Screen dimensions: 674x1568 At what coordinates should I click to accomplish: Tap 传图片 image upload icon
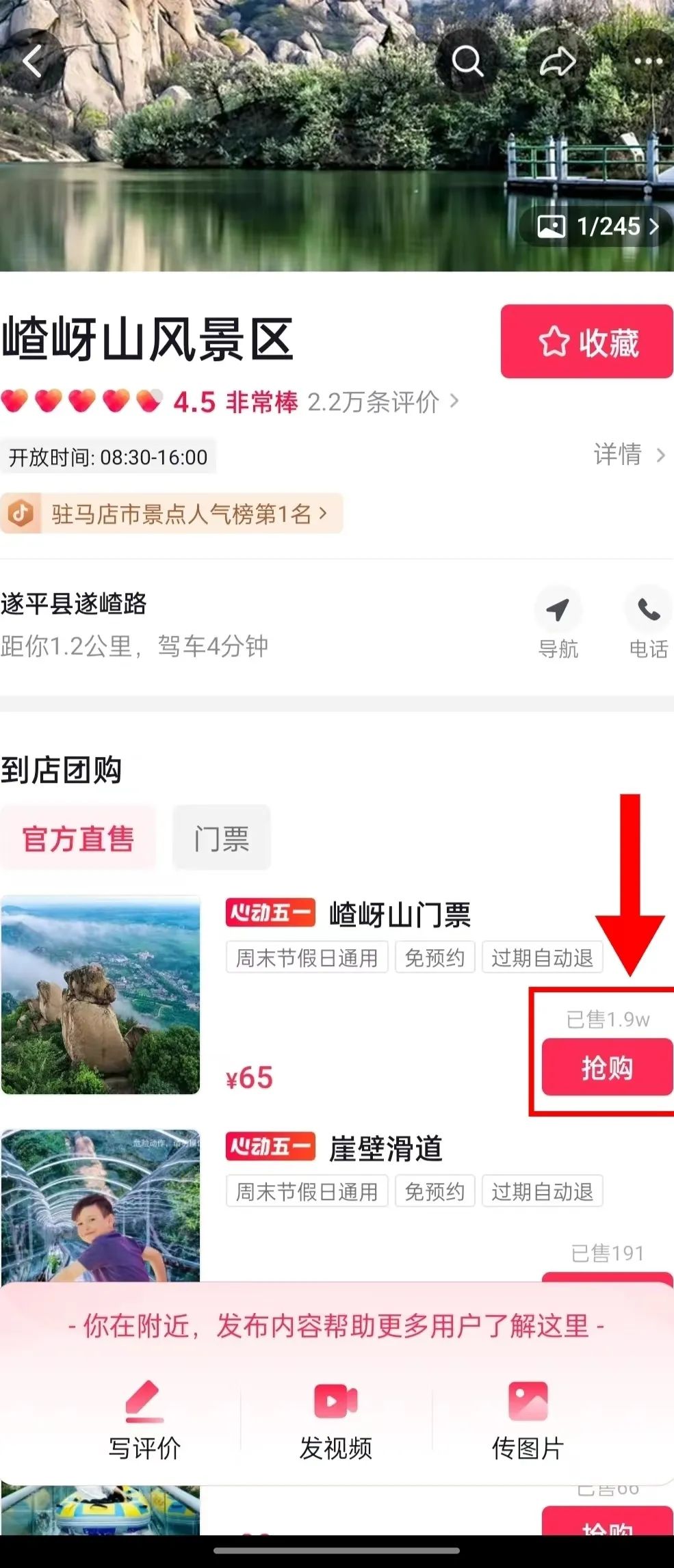[528, 1401]
